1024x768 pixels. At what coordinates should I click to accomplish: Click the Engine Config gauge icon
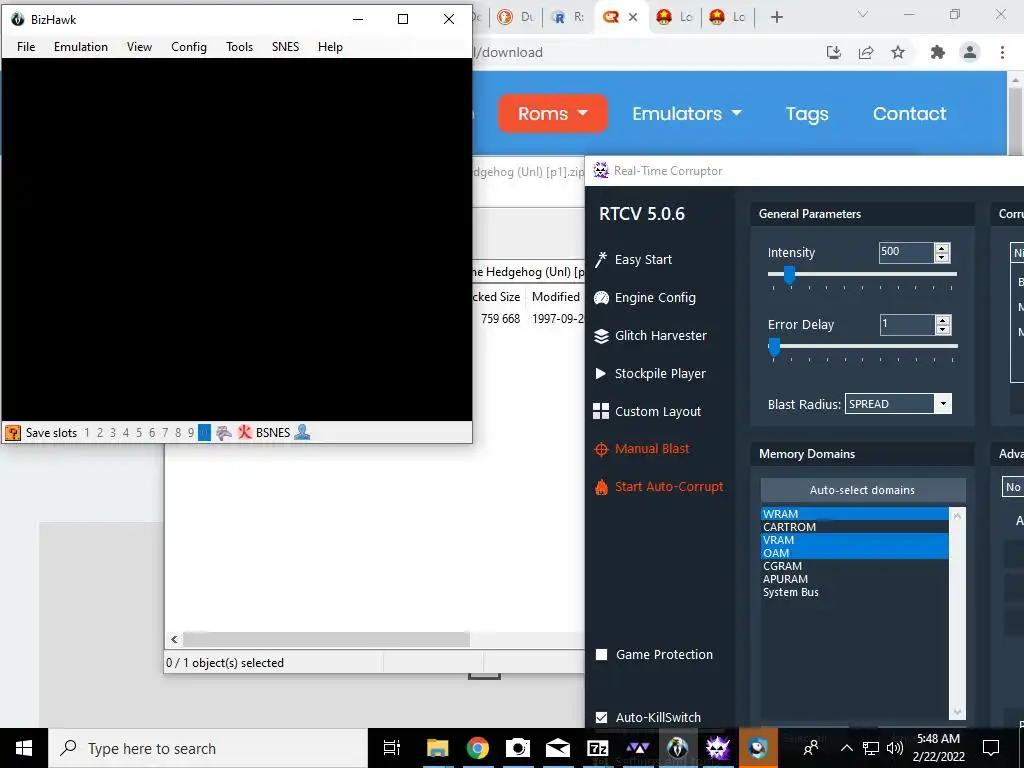[x=601, y=298]
